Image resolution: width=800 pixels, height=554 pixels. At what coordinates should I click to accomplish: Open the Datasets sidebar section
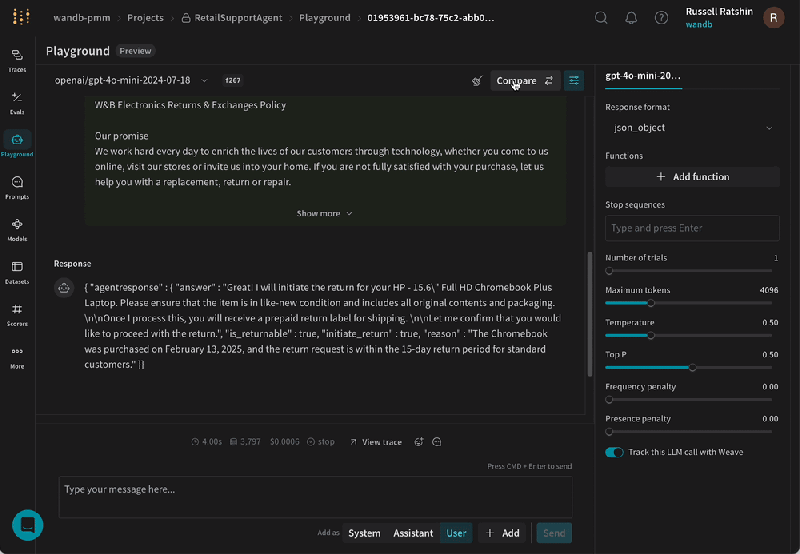(x=17, y=272)
